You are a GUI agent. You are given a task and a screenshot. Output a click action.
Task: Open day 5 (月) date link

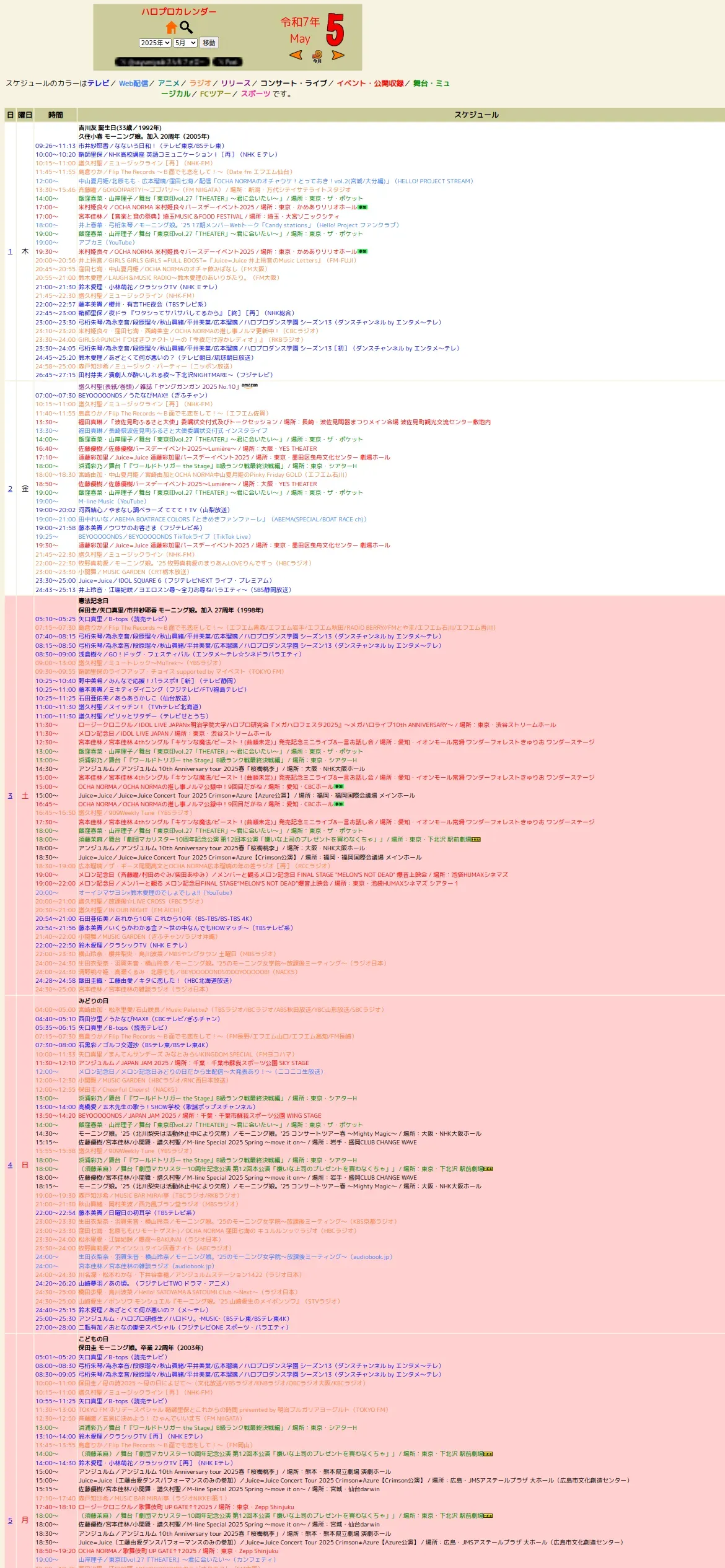[10, 1520]
